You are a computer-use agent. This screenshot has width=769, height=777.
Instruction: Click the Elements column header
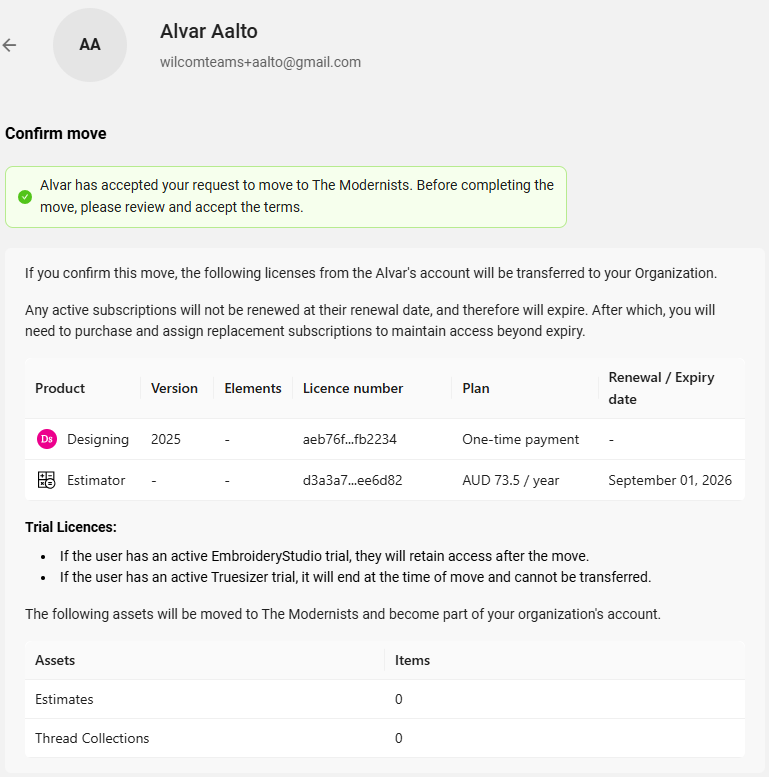(253, 388)
